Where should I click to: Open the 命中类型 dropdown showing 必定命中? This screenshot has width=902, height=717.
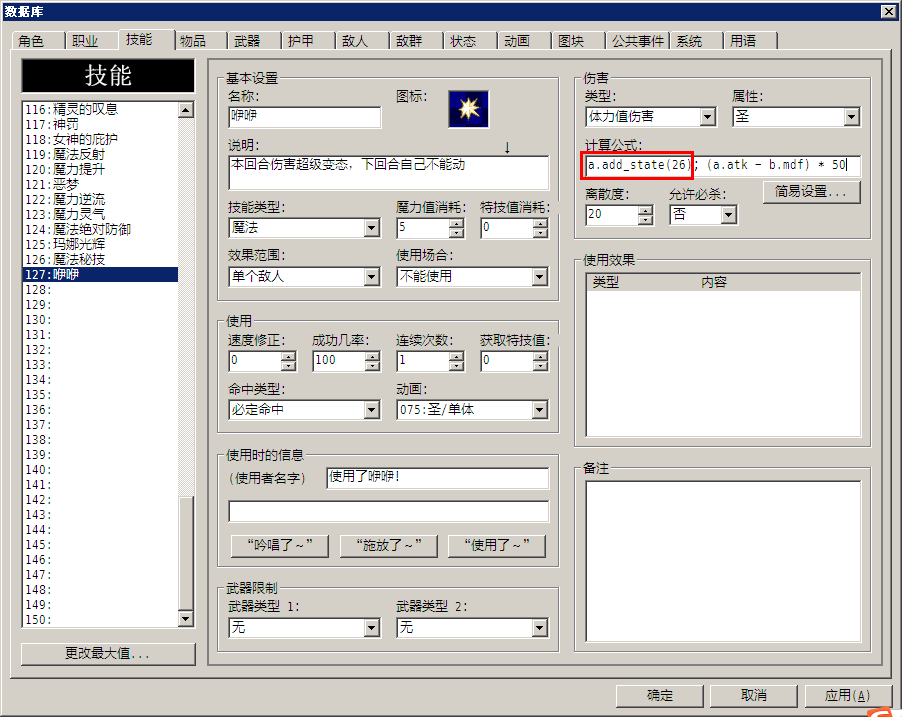[x=304, y=410]
